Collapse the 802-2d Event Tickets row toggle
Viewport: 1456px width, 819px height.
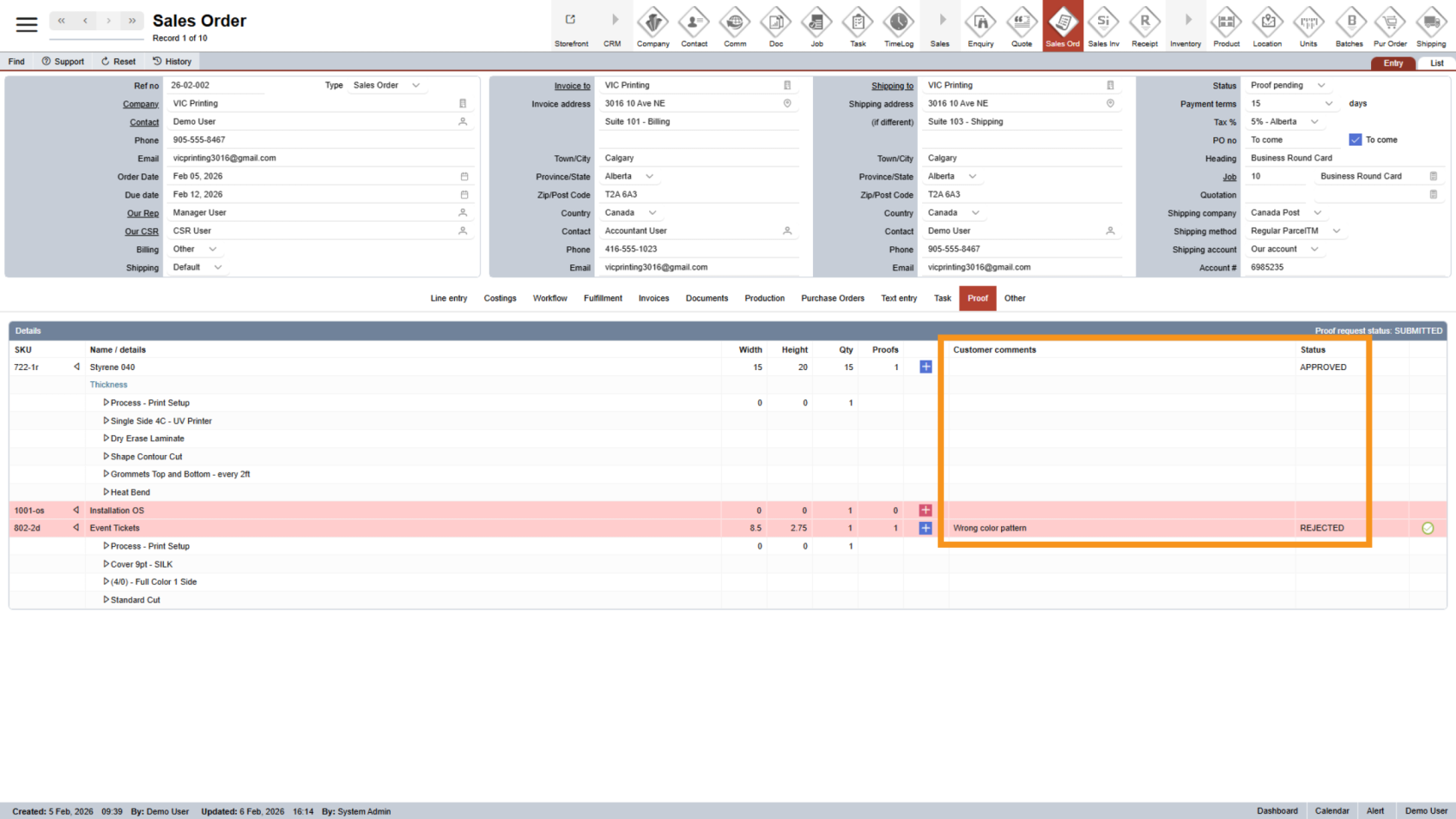coord(76,528)
